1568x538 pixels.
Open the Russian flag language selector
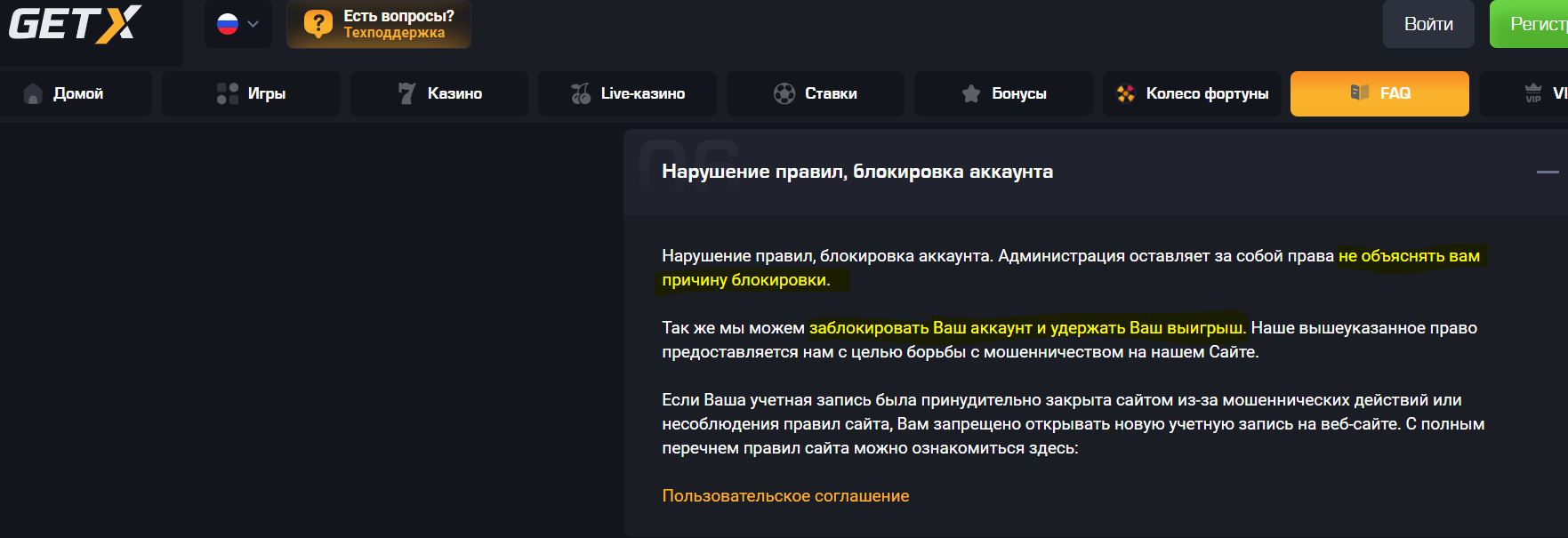[x=237, y=24]
